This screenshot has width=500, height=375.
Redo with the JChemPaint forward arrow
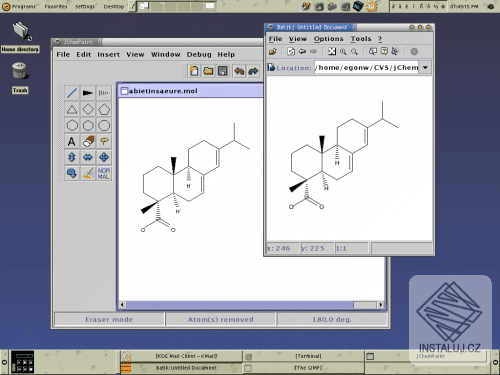point(253,71)
